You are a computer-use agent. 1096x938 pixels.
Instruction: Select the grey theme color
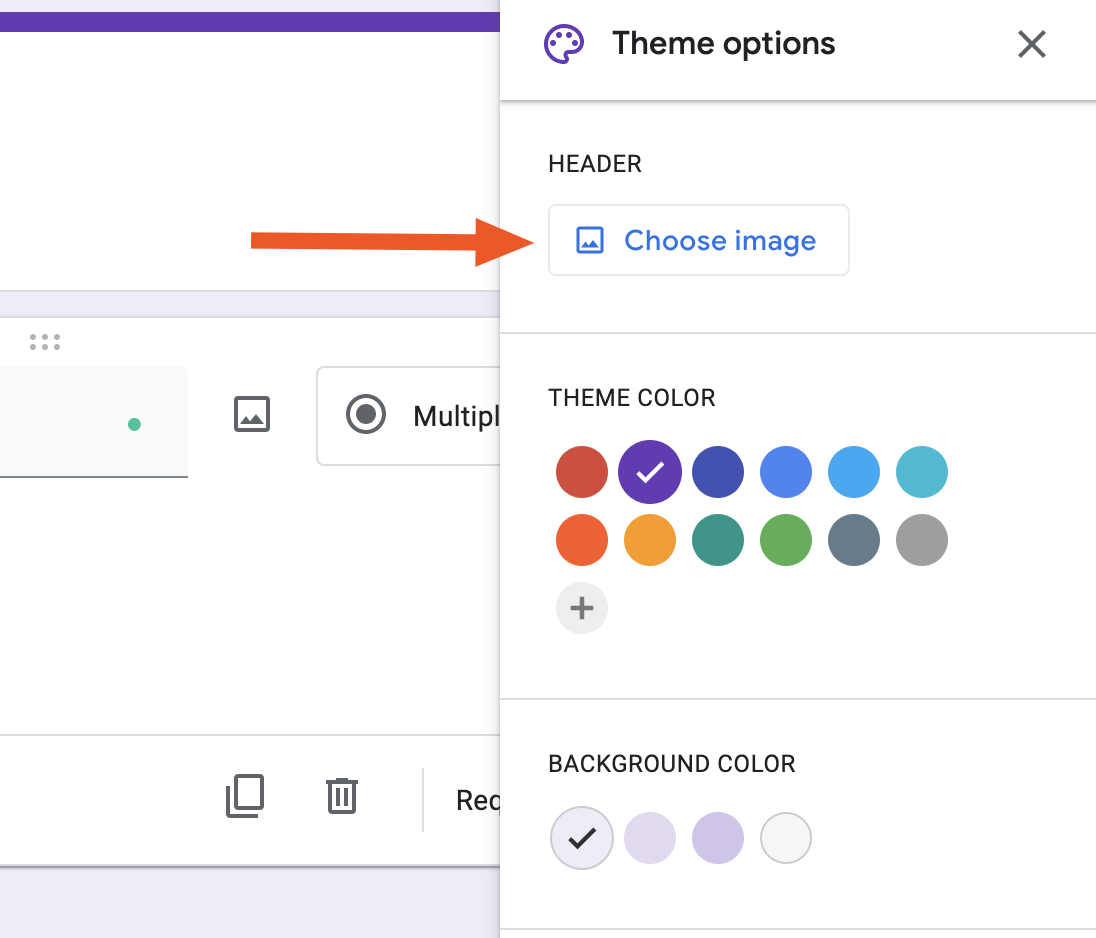pos(922,540)
